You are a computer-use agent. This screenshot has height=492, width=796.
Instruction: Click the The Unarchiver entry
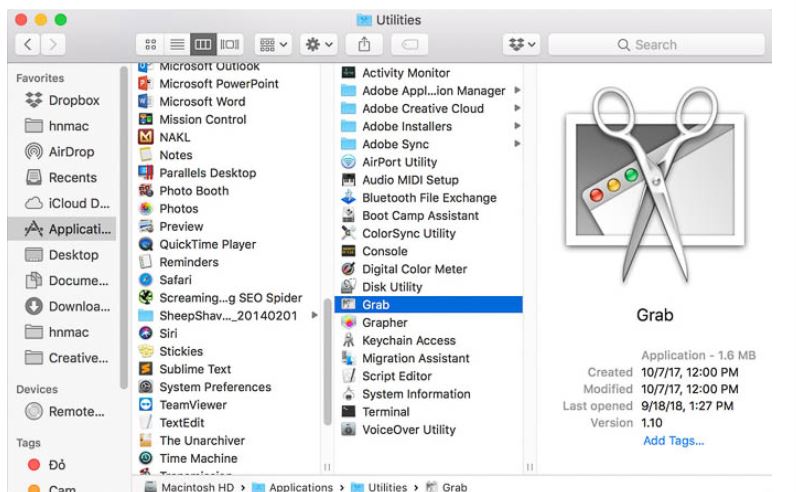pos(192,441)
